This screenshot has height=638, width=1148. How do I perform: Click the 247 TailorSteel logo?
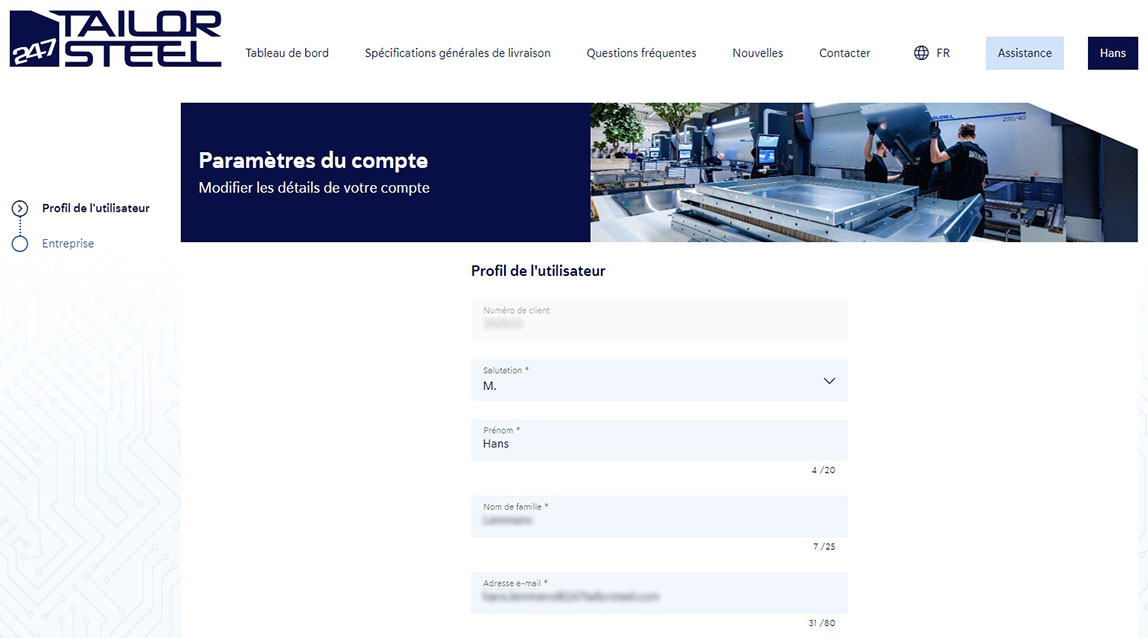[115, 40]
